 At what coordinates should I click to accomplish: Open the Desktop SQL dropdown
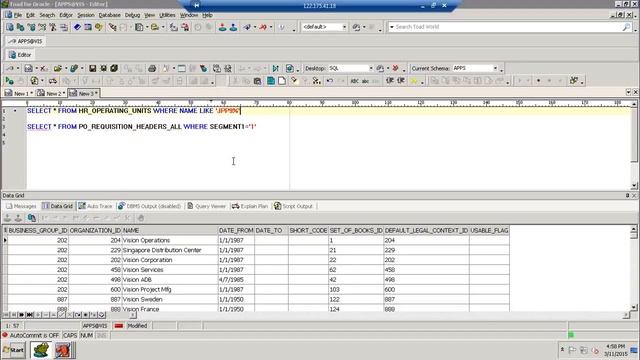coord(371,68)
